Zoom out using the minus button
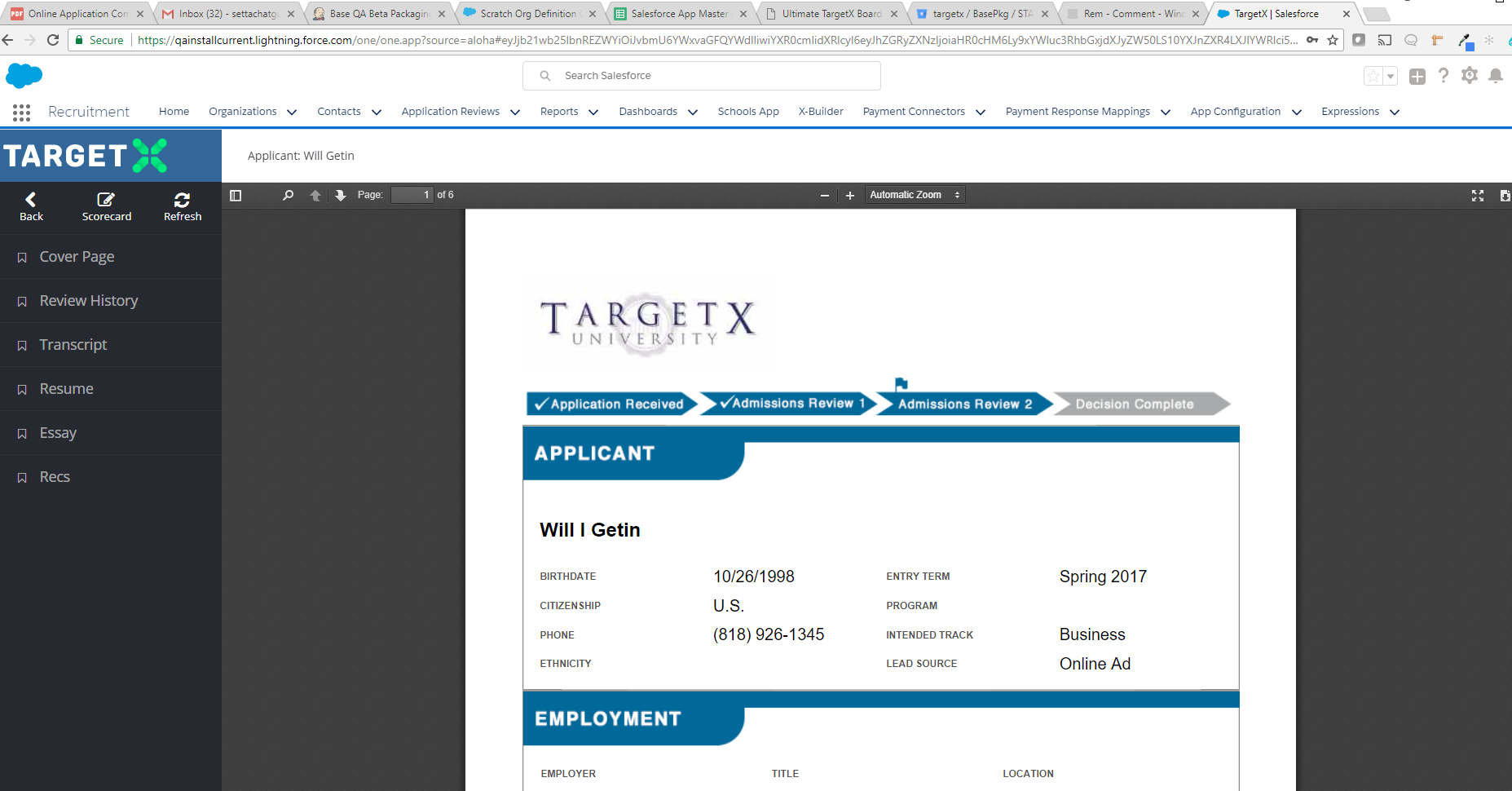 (825, 196)
